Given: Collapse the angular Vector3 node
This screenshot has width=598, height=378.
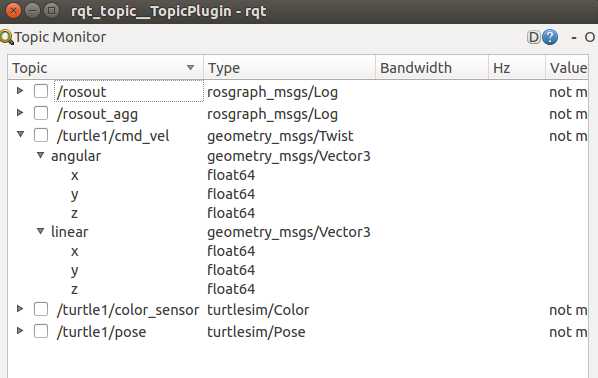Looking at the screenshot, I should pos(40,155).
